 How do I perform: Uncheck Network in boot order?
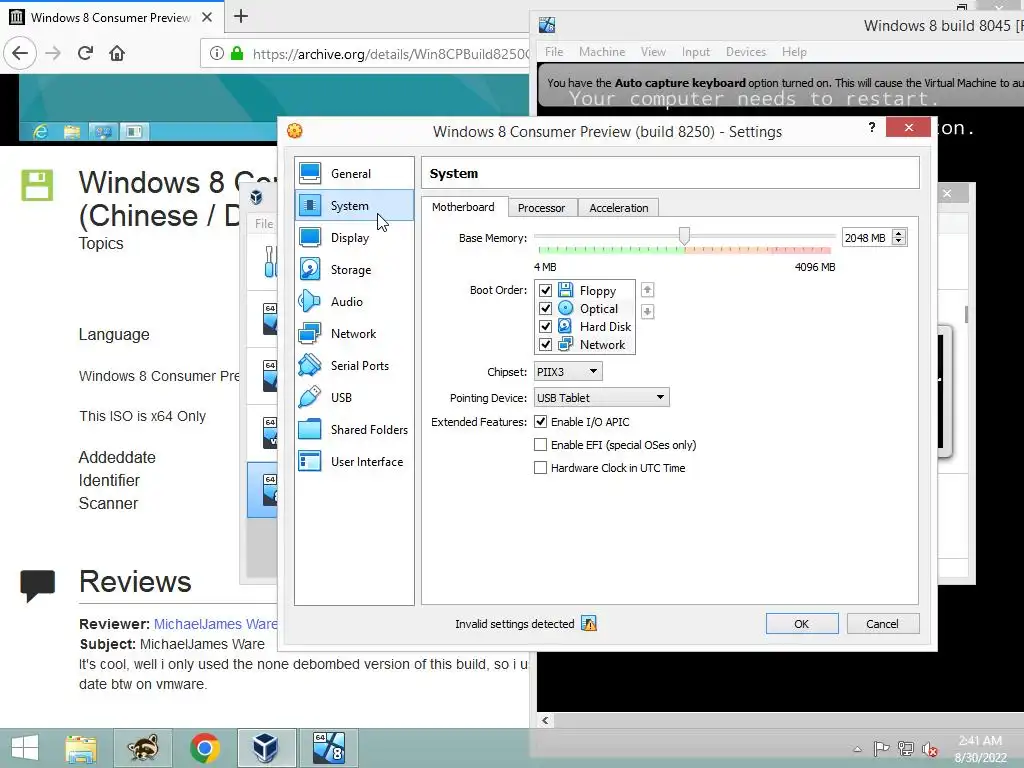pos(545,344)
